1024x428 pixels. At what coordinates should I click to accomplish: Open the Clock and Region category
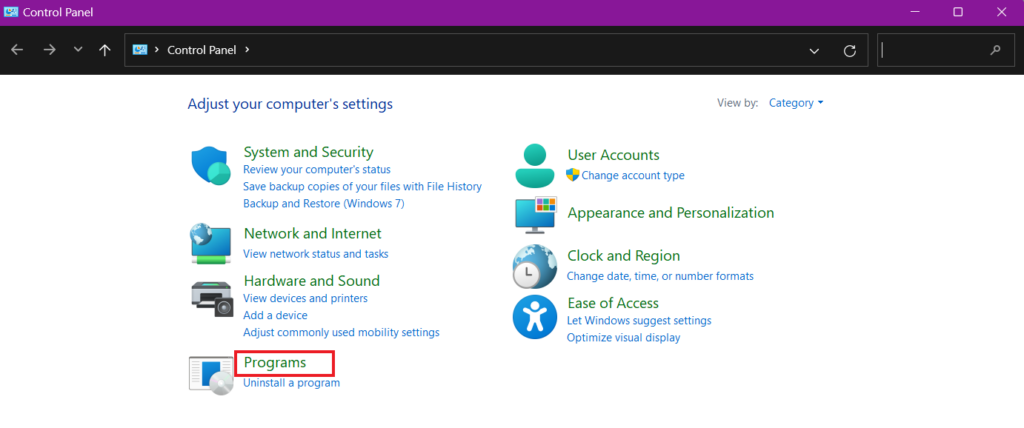click(x=624, y=255)
